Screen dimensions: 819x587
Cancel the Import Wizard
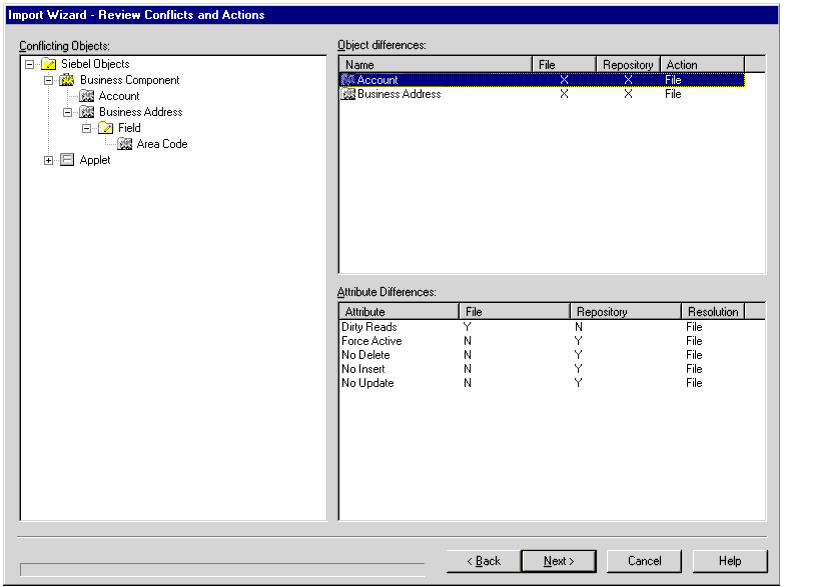pyautogui.click(x=645, y=561)
